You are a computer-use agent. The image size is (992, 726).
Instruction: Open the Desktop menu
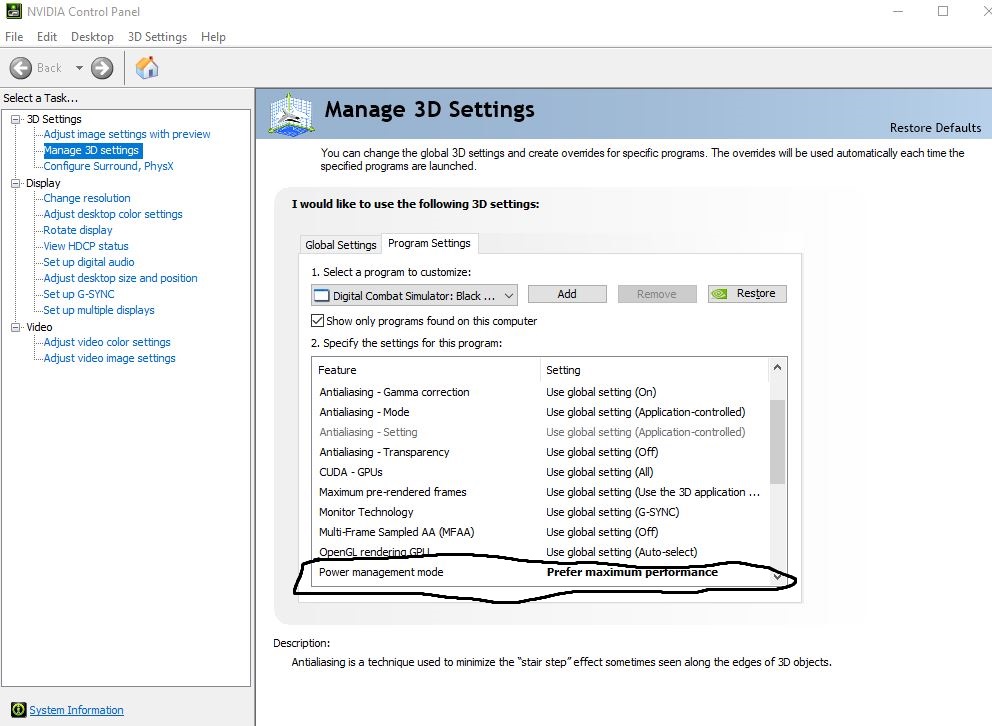coord(92,37)
